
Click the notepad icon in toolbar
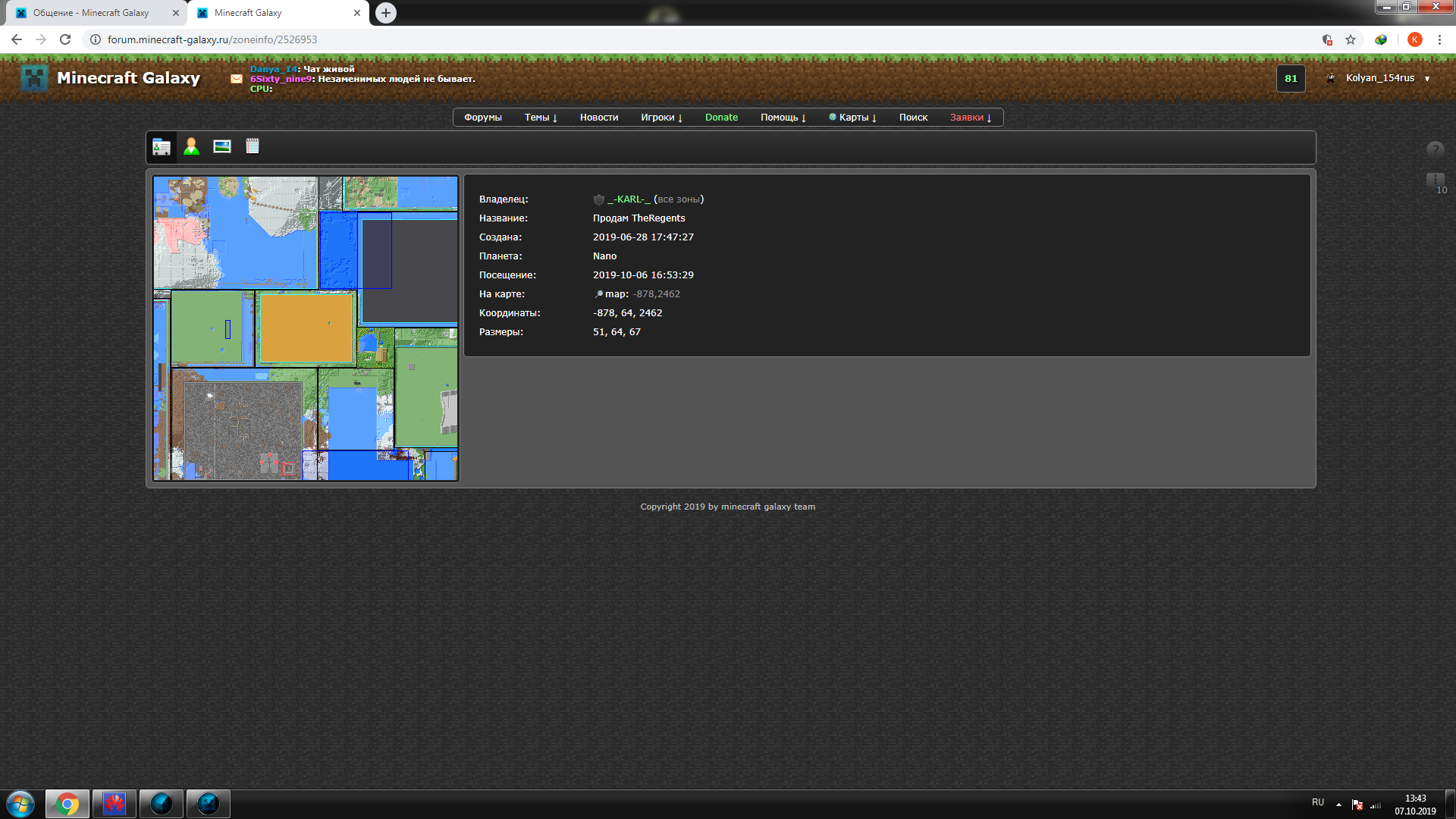pyautogui.click(x=253, y=146)
